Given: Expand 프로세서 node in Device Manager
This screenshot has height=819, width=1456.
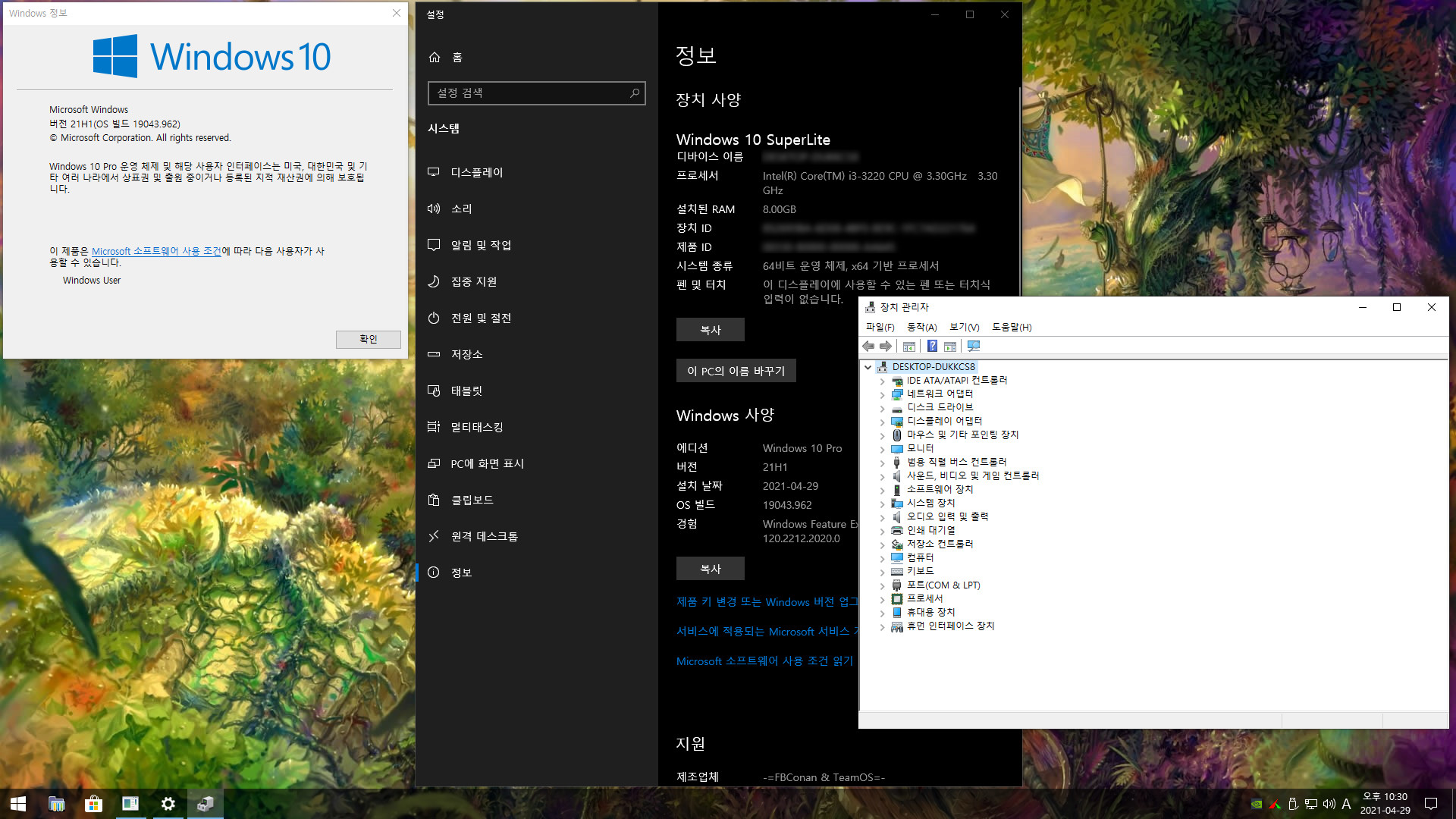Looking at the screenshot, I should [882, 600].
